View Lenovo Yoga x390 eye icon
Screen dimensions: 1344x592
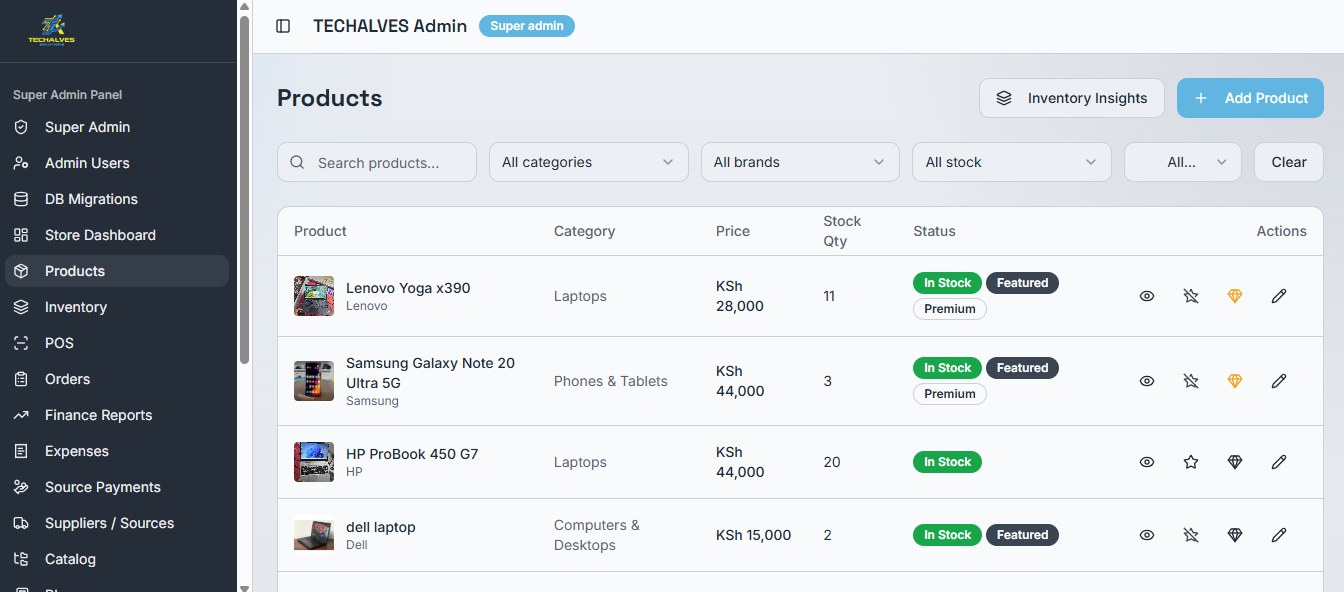(x=1147, y=296)
